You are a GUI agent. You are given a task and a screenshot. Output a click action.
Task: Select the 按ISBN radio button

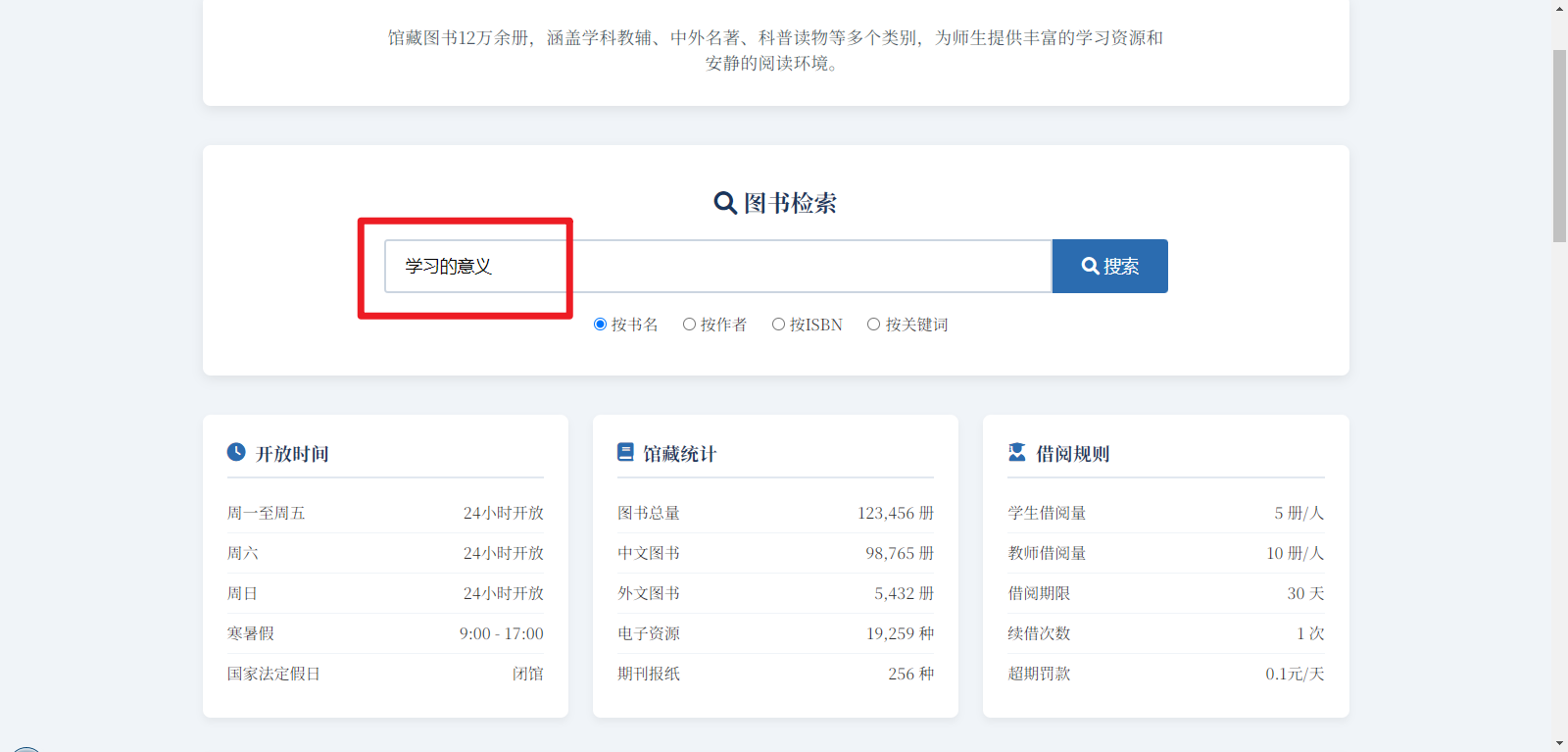coord(778,325)
